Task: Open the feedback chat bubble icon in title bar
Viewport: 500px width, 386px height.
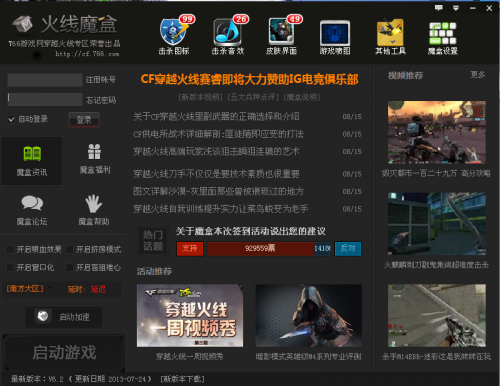Action: pos(439,8)
